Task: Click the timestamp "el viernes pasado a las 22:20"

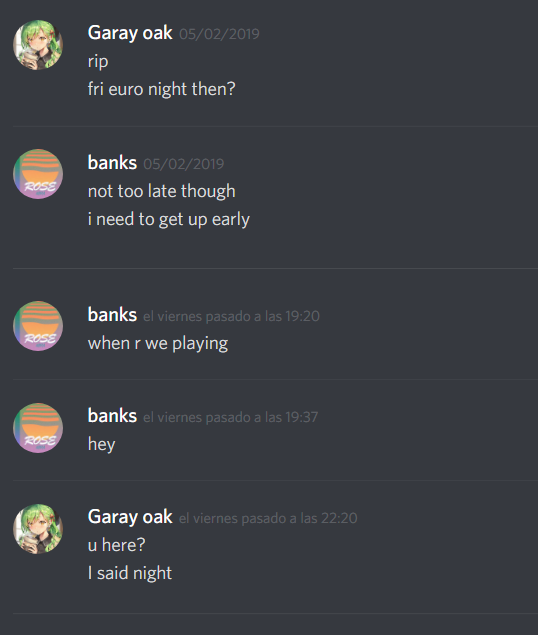Action: tap(268, 518)
